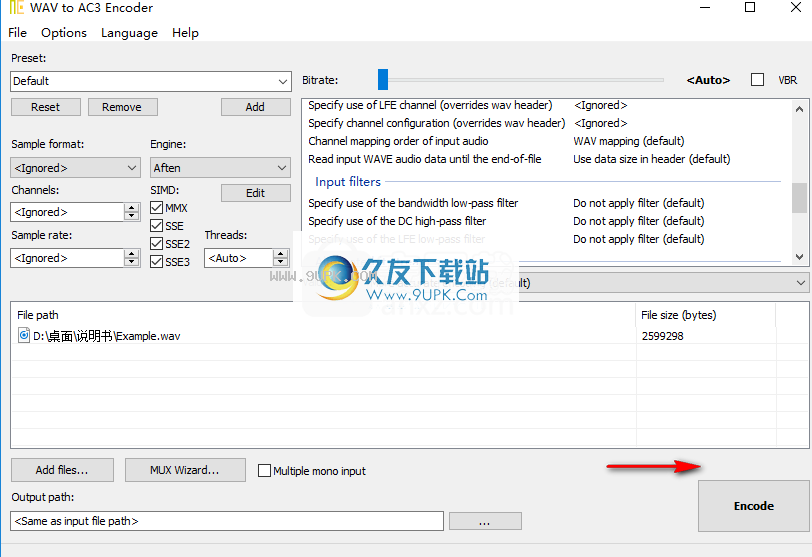Viewport: 812px width, 557px height.
Task: Click the Edit engines button
Action: click(255, 193)
